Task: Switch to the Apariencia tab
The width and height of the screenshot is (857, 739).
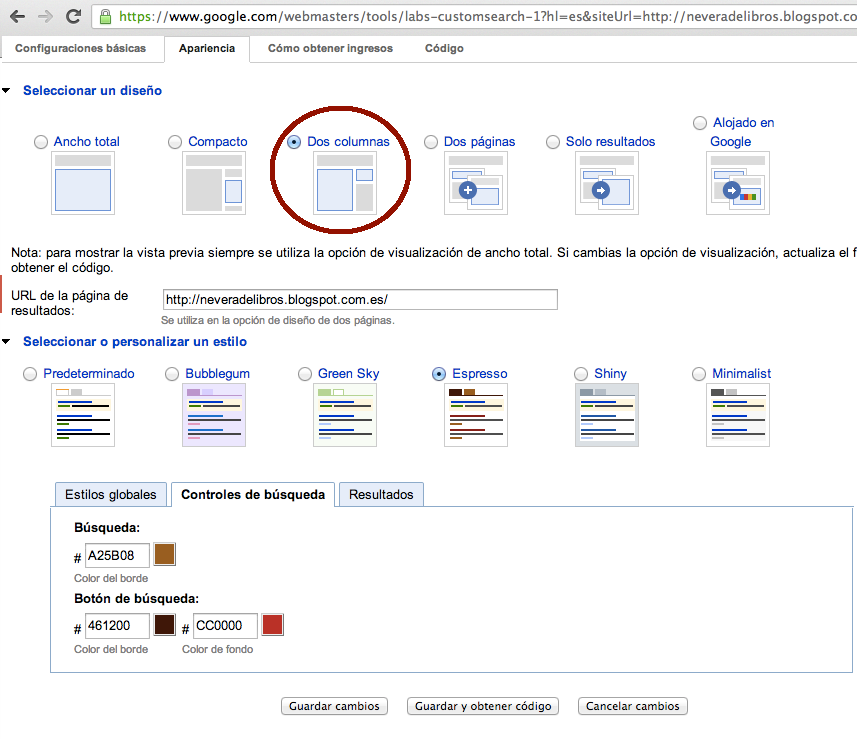Action: (x=207, y=49)
